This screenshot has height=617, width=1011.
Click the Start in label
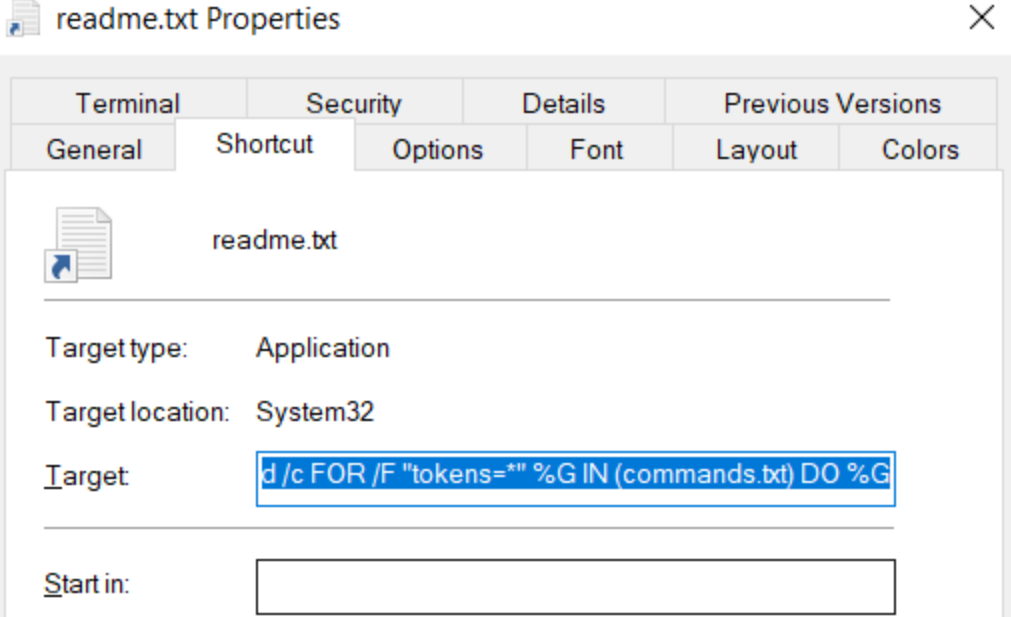tap(86, 585)
